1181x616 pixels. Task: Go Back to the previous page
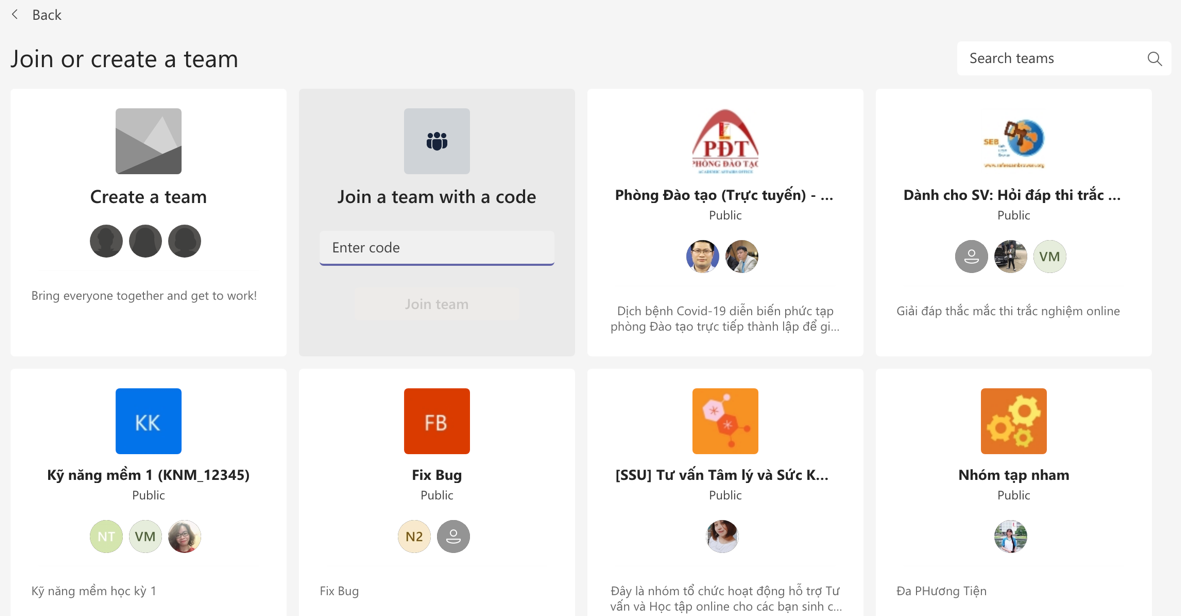[46, 15]
